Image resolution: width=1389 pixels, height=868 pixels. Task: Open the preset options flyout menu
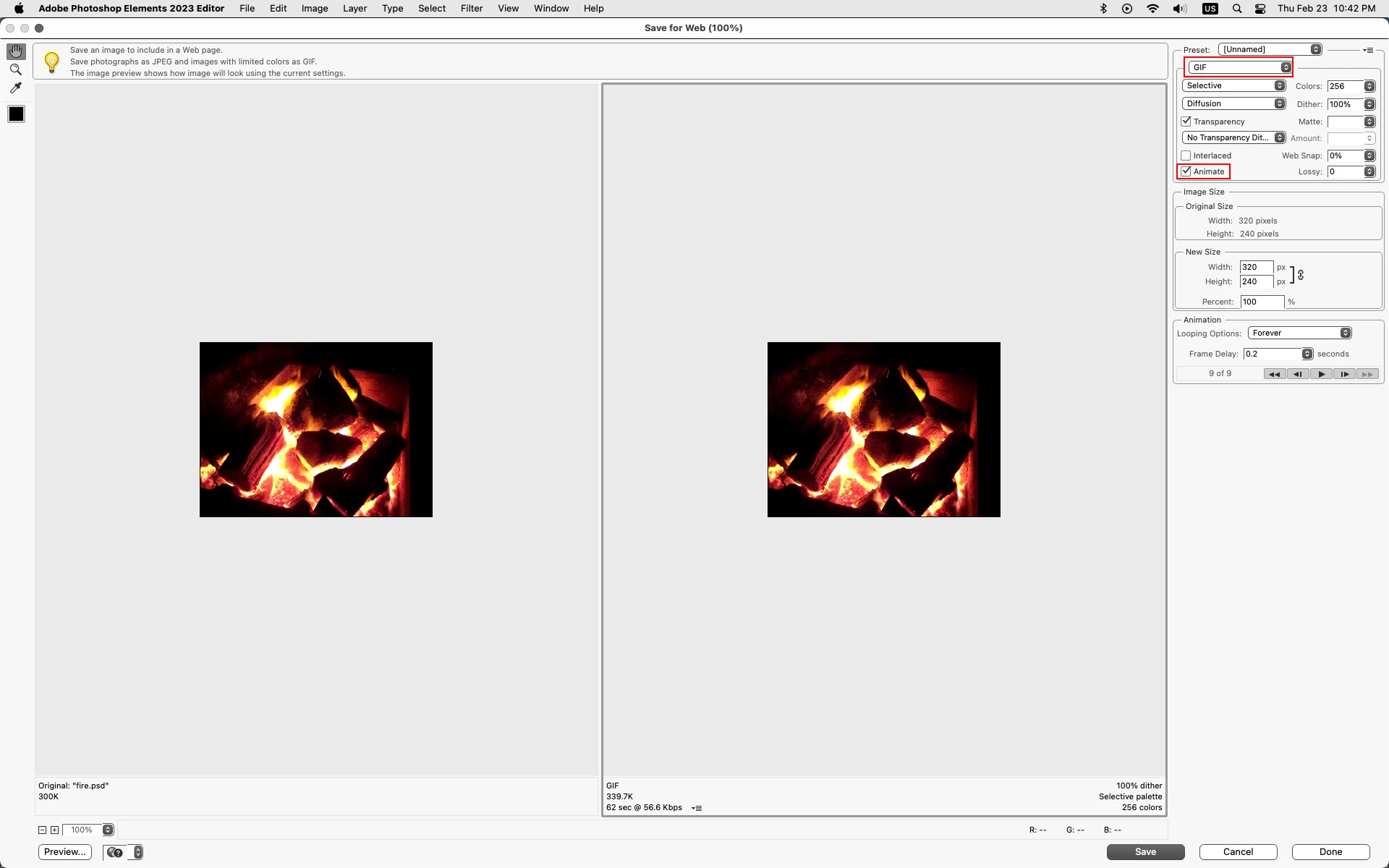pos(1368,50)
